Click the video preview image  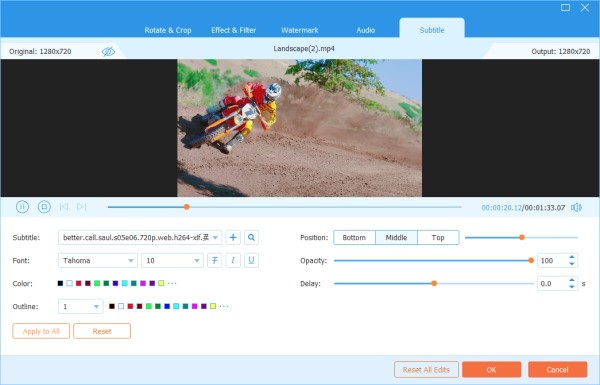pyautogui.click(x=300, y=128)
